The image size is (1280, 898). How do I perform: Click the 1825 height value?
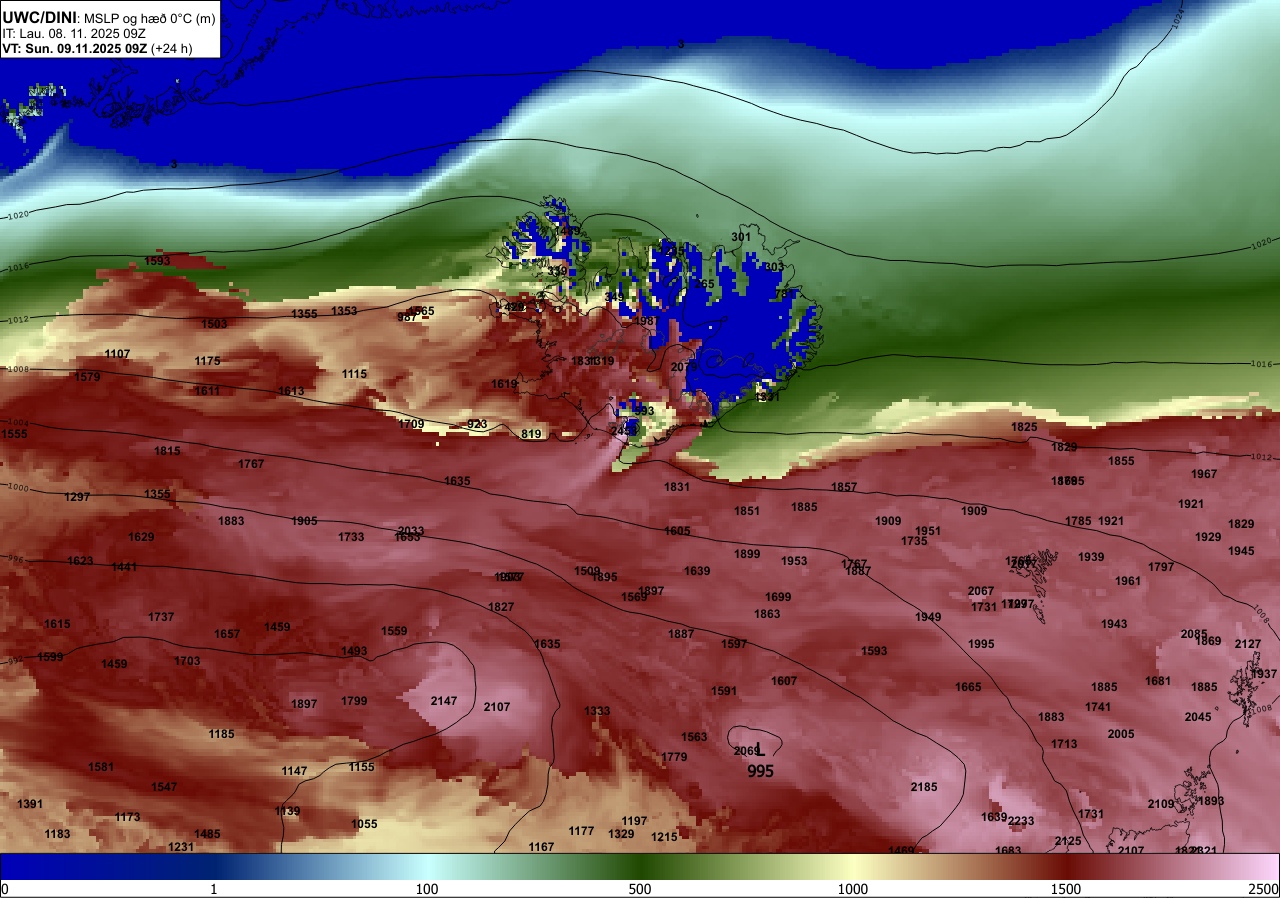1024,427
